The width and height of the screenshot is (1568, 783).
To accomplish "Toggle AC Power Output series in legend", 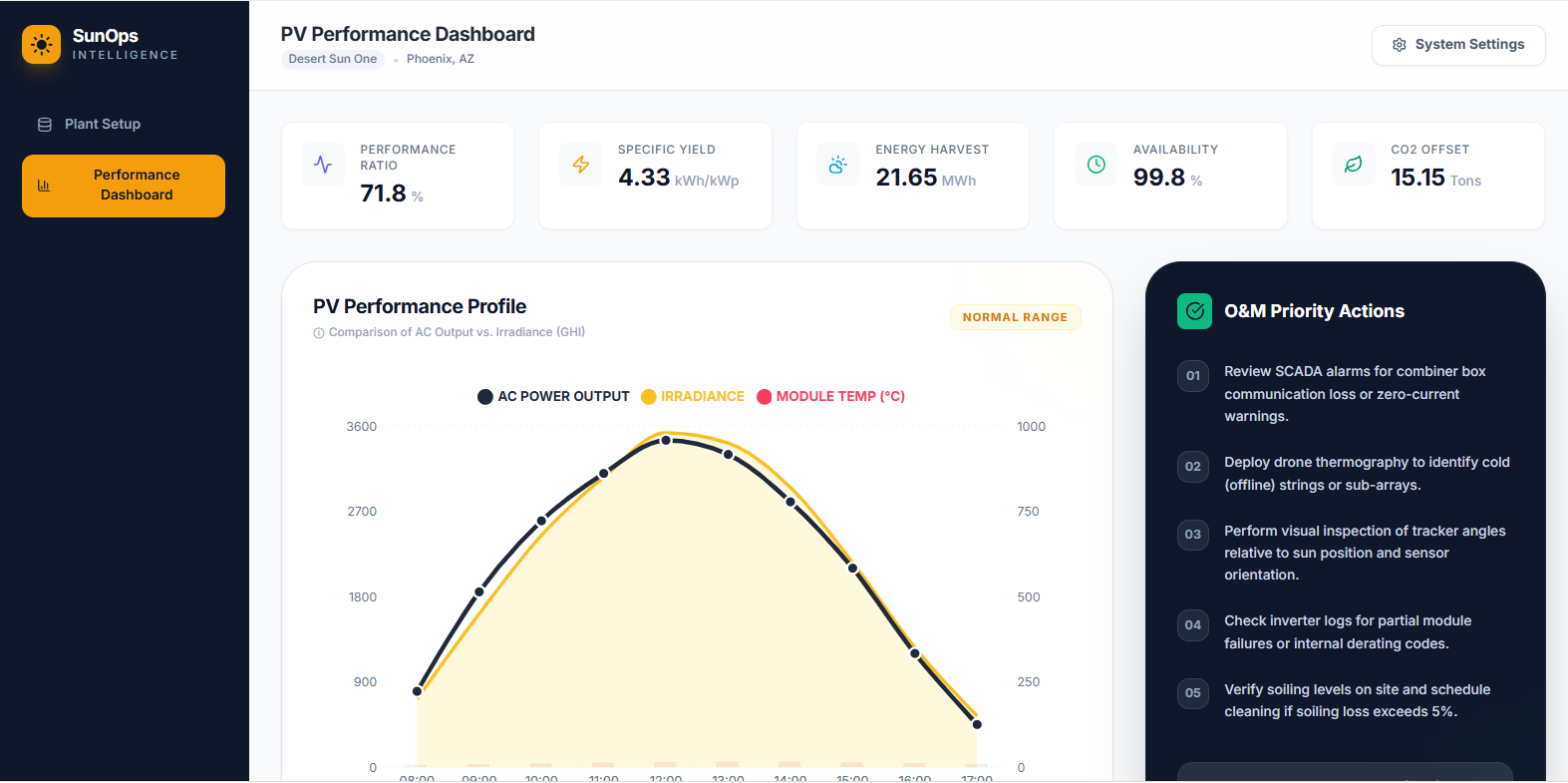I will point(553,397).
